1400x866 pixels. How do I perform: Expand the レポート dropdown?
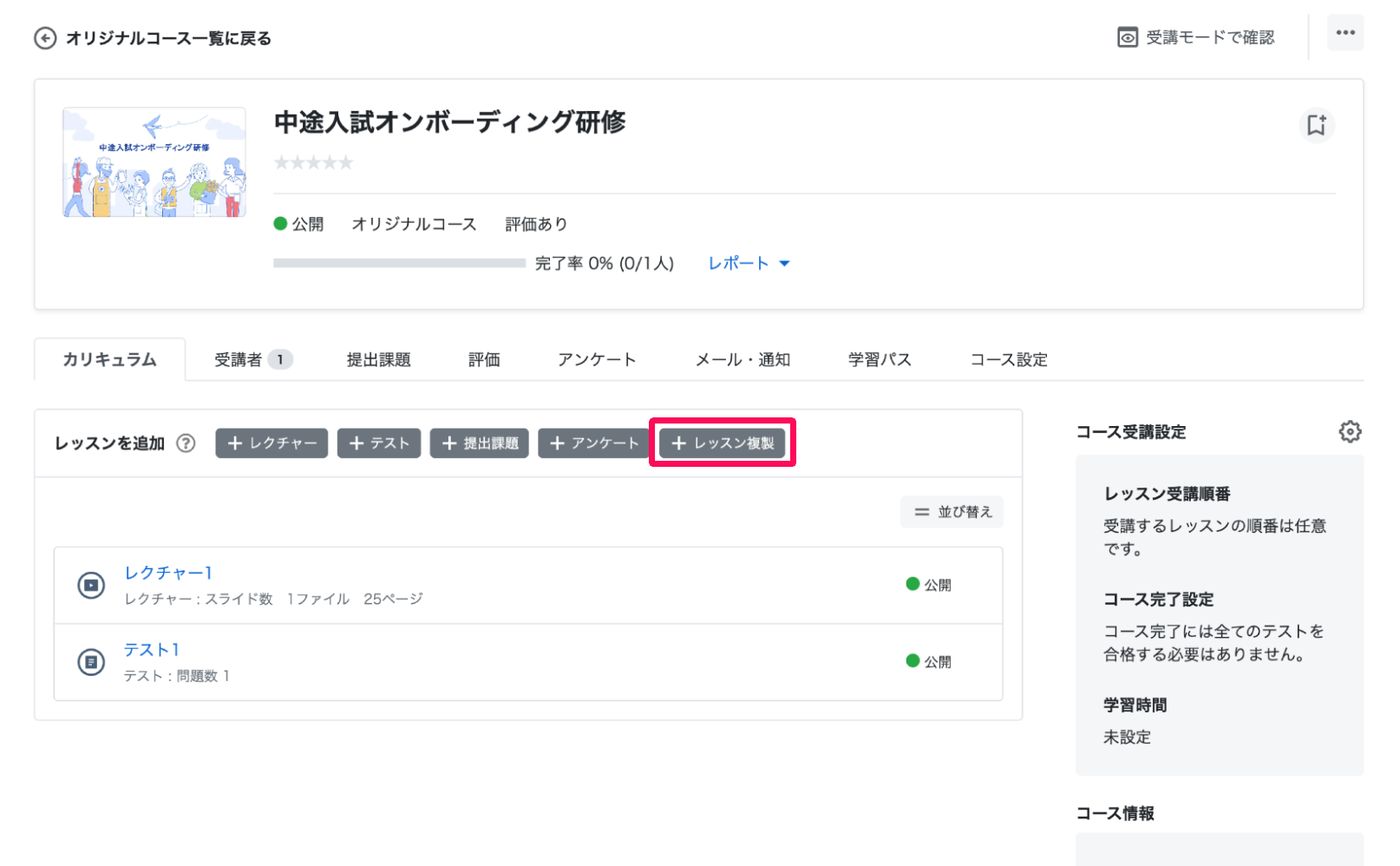point(749,263)
